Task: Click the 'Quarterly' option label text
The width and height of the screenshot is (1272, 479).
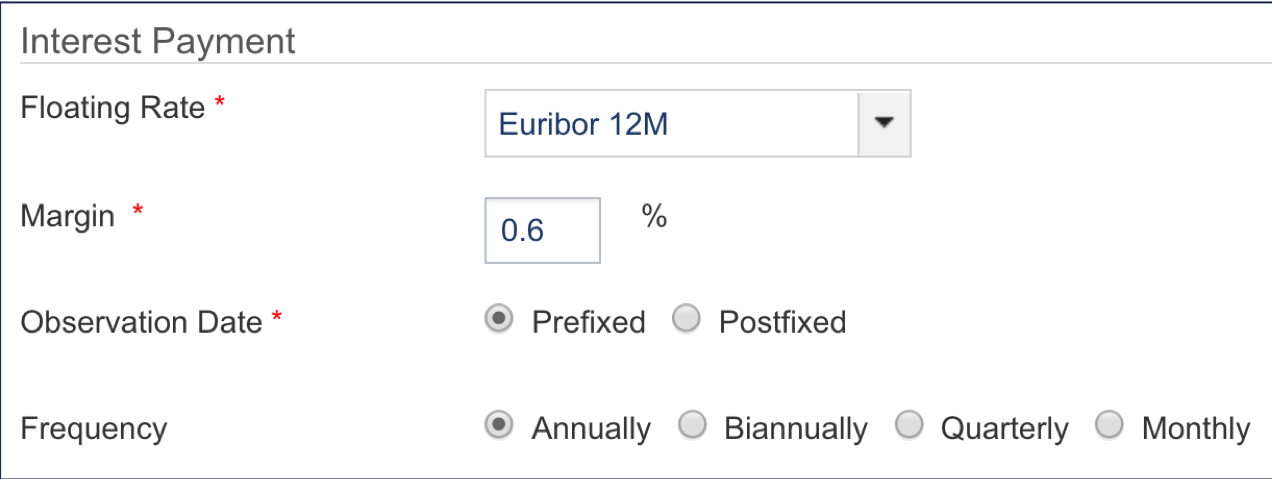Action: click(1004, 429)
